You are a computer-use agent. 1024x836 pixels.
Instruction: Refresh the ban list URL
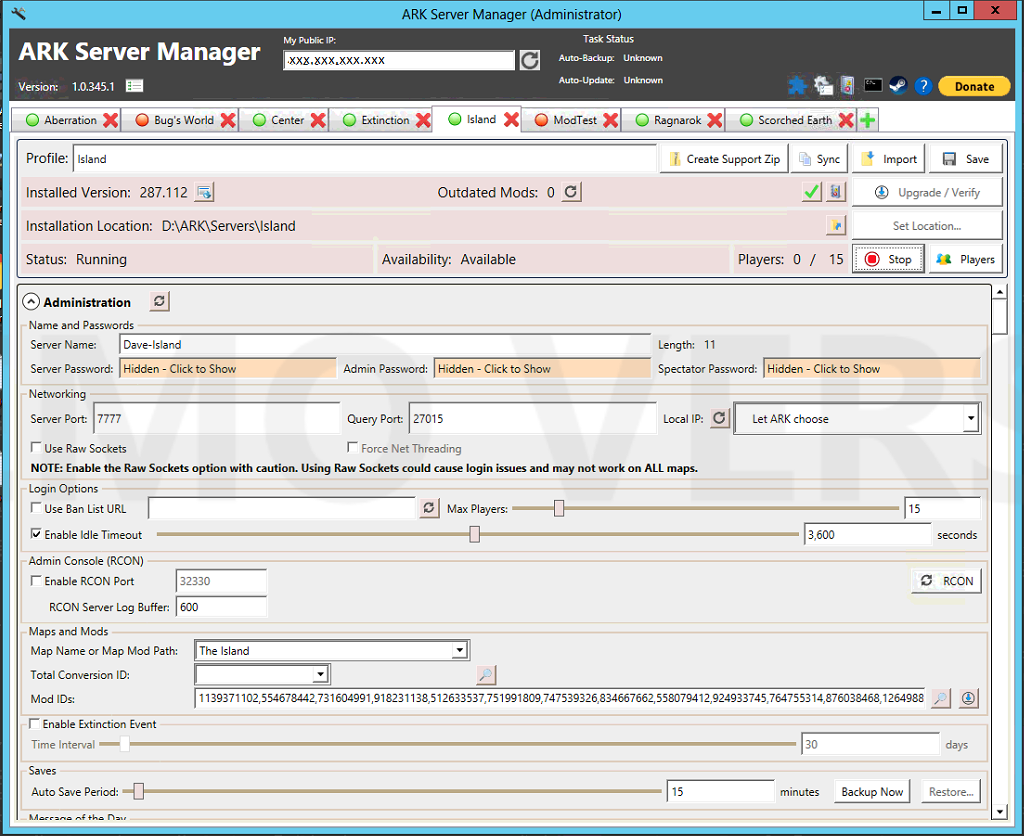click(429, 508)
